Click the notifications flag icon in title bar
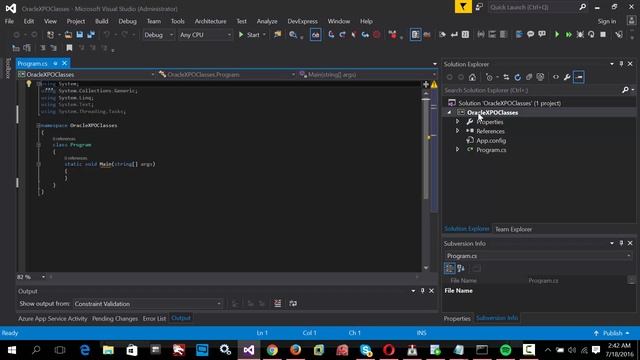Image resolution: width=640 pixels, height=360 pixels. click(x=463, y=7)
